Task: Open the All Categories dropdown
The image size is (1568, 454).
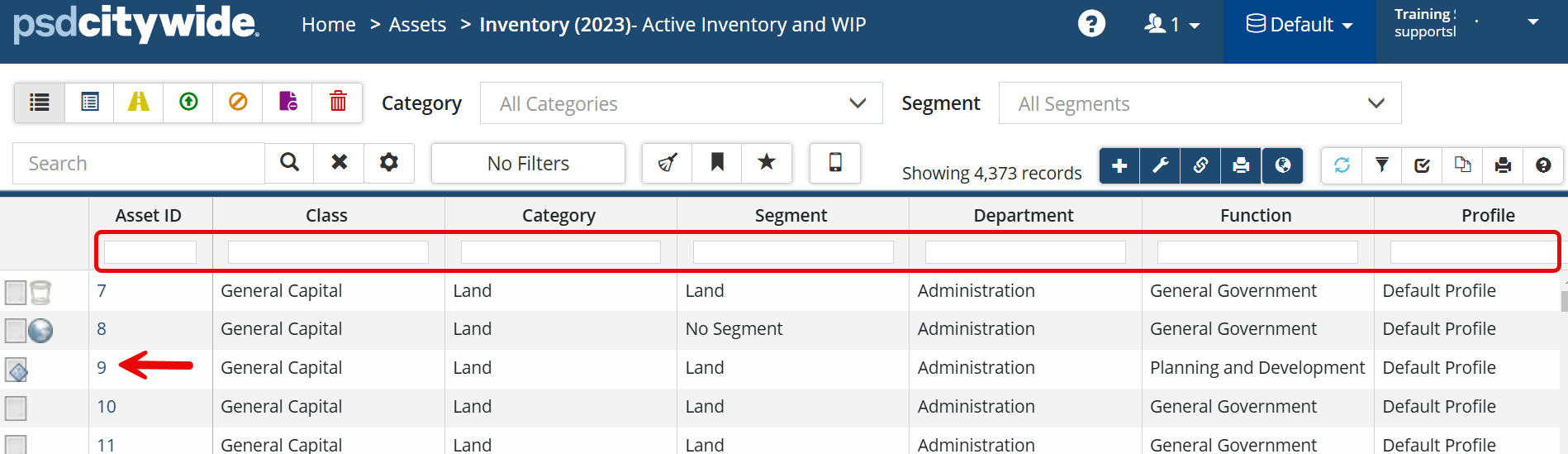Action: [x=681, y=103]
